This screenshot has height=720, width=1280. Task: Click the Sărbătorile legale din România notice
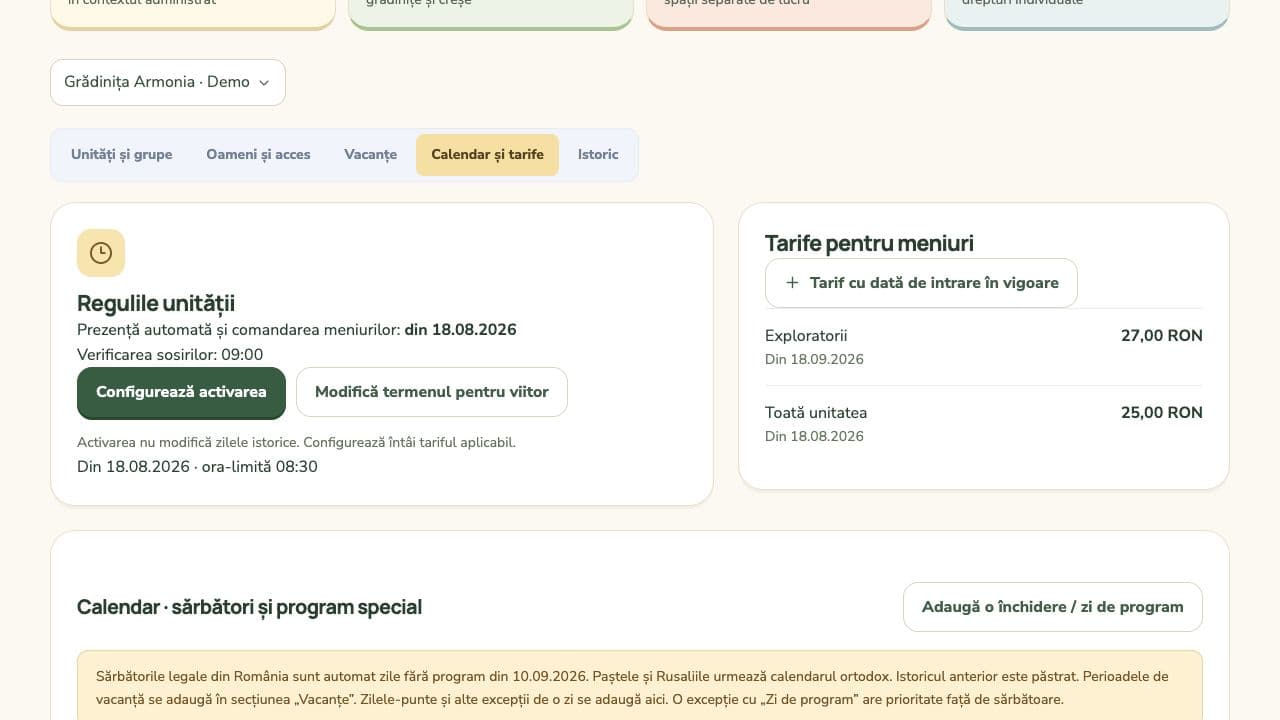640,688
